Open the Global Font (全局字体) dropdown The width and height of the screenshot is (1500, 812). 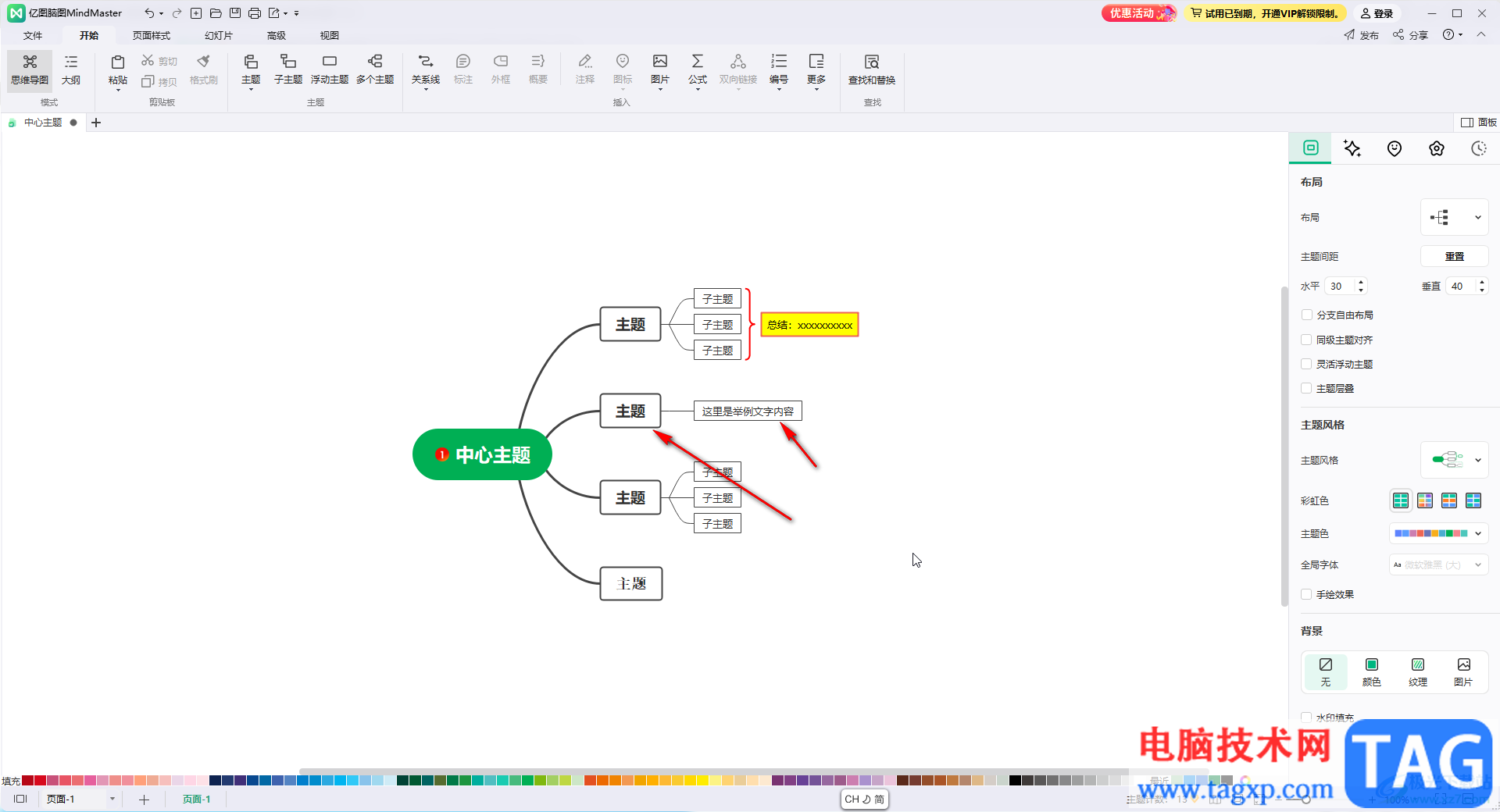(x=1438, y=564)
